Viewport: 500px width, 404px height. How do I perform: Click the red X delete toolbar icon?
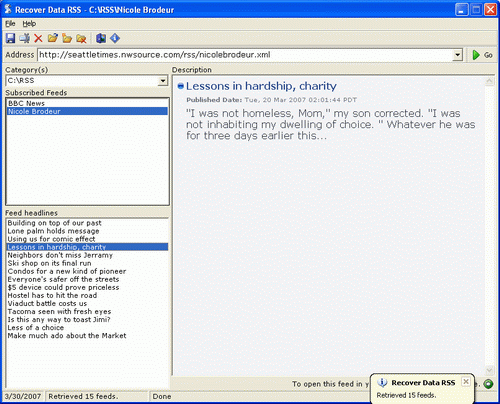coord(38,38)
